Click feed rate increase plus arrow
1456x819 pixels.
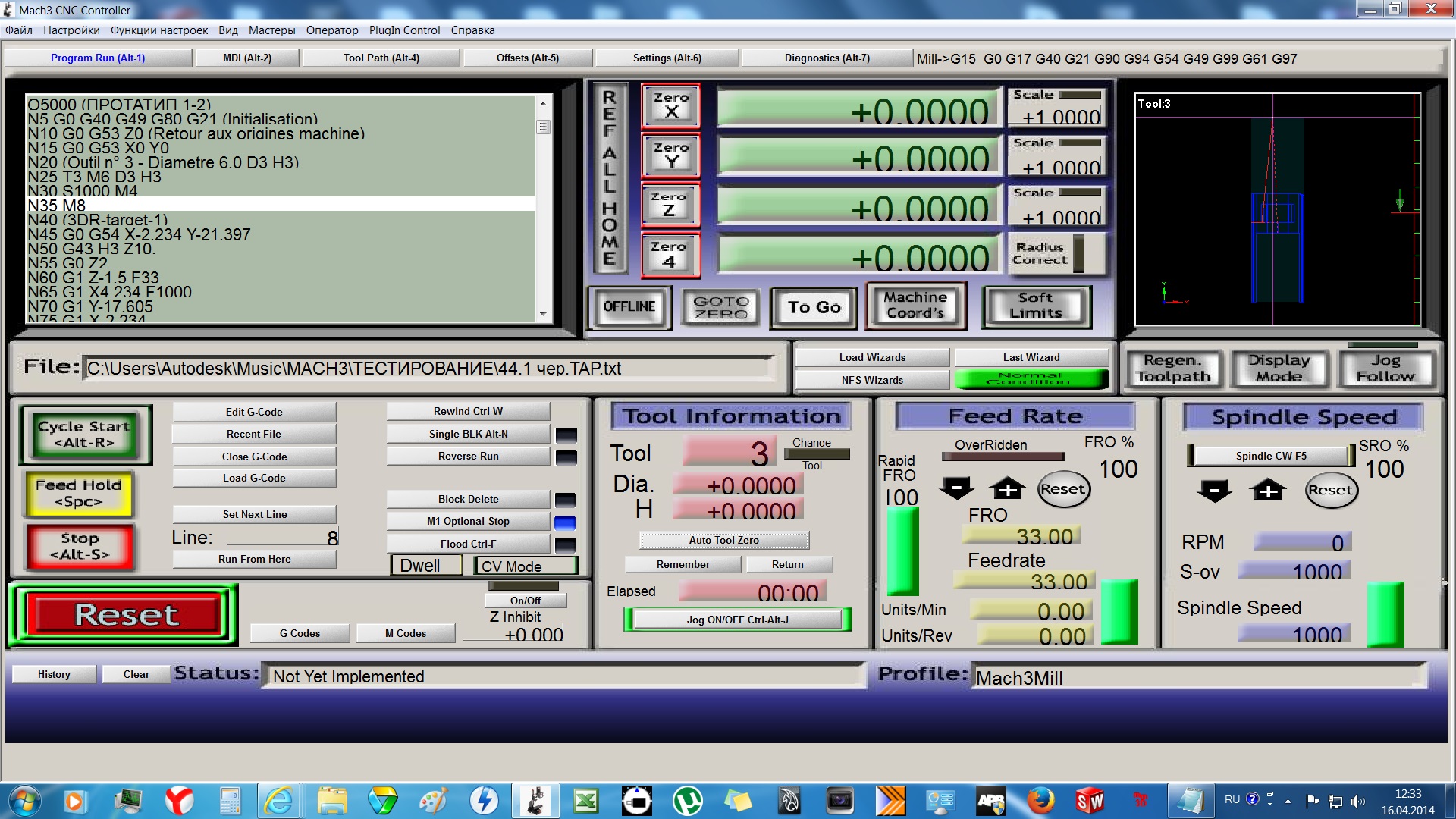tap(1007, 489)
